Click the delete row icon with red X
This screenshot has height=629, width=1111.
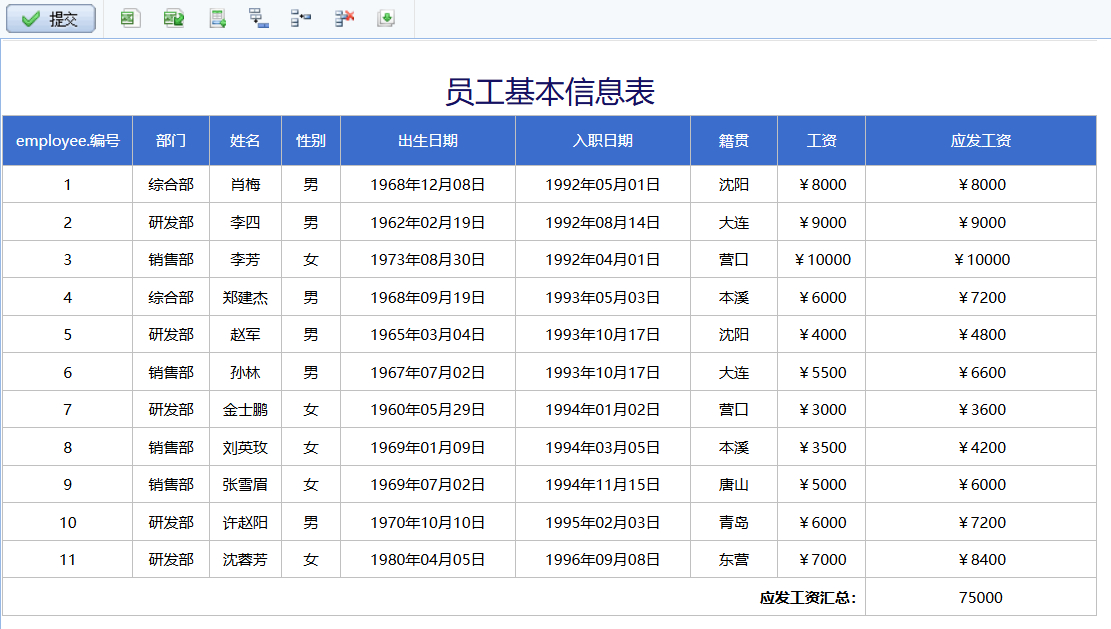coord(345,19)
